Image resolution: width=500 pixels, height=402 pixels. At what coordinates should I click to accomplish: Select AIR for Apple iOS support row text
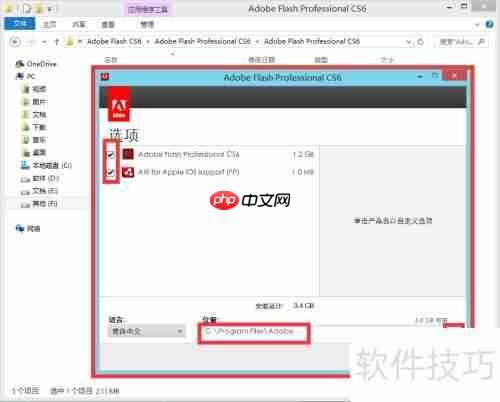[189, 172]
